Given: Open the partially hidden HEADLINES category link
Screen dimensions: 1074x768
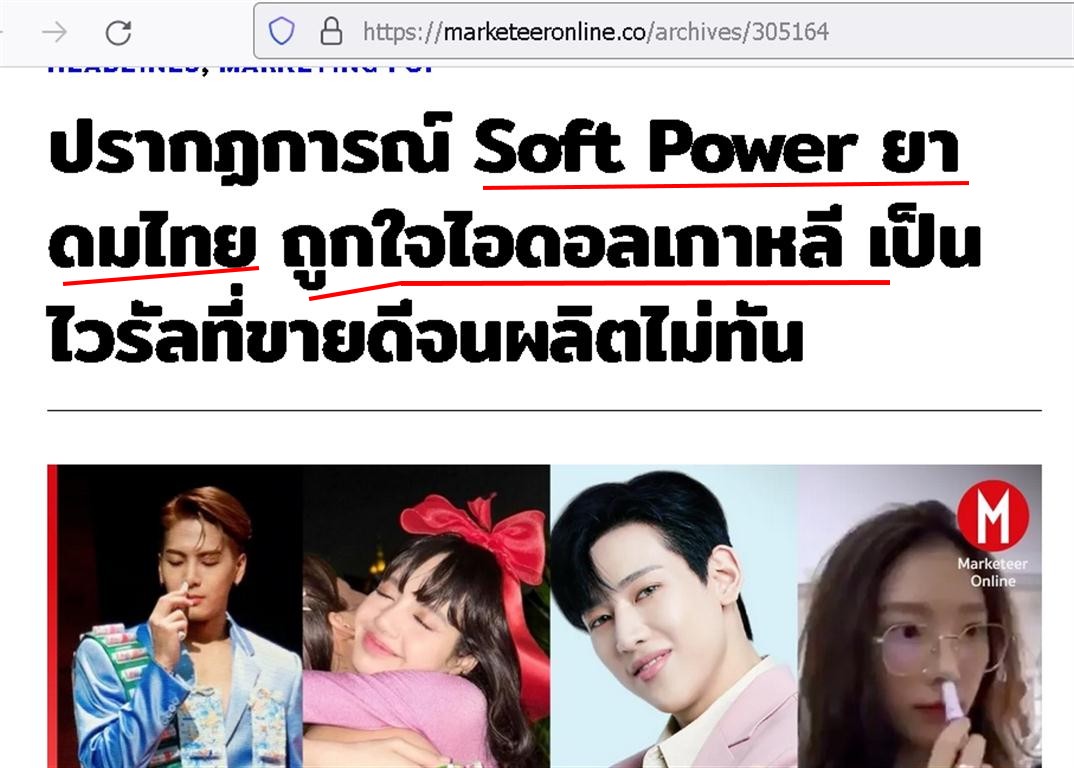Looking at the screenshot, I should coord(124,69).
